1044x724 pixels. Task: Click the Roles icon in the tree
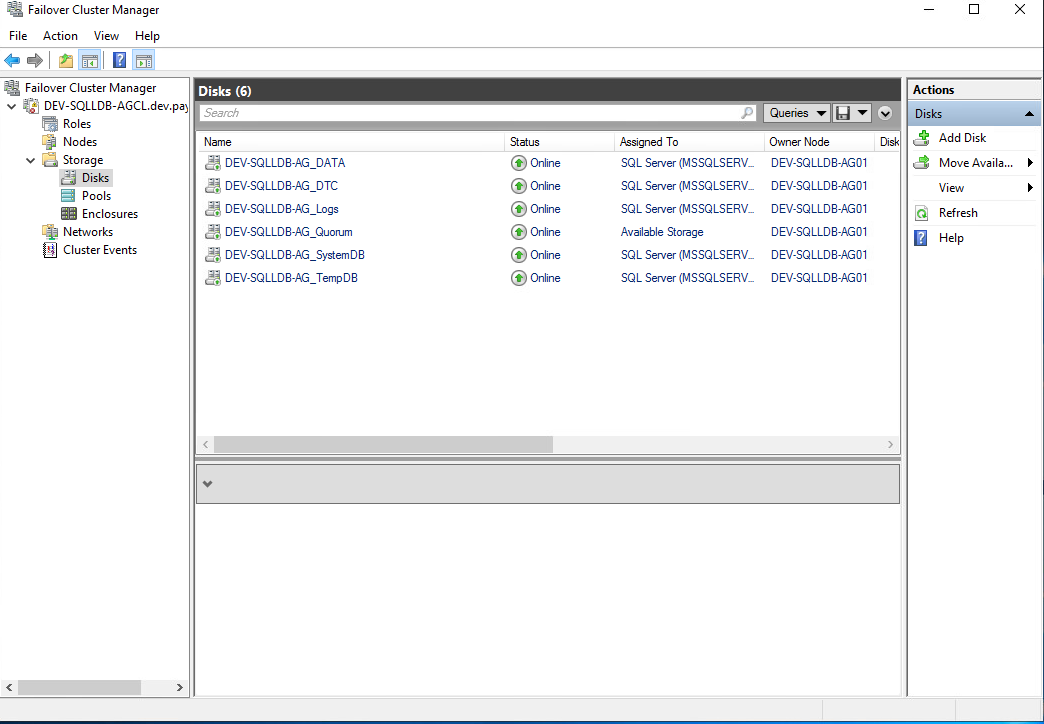click(50, 123)
